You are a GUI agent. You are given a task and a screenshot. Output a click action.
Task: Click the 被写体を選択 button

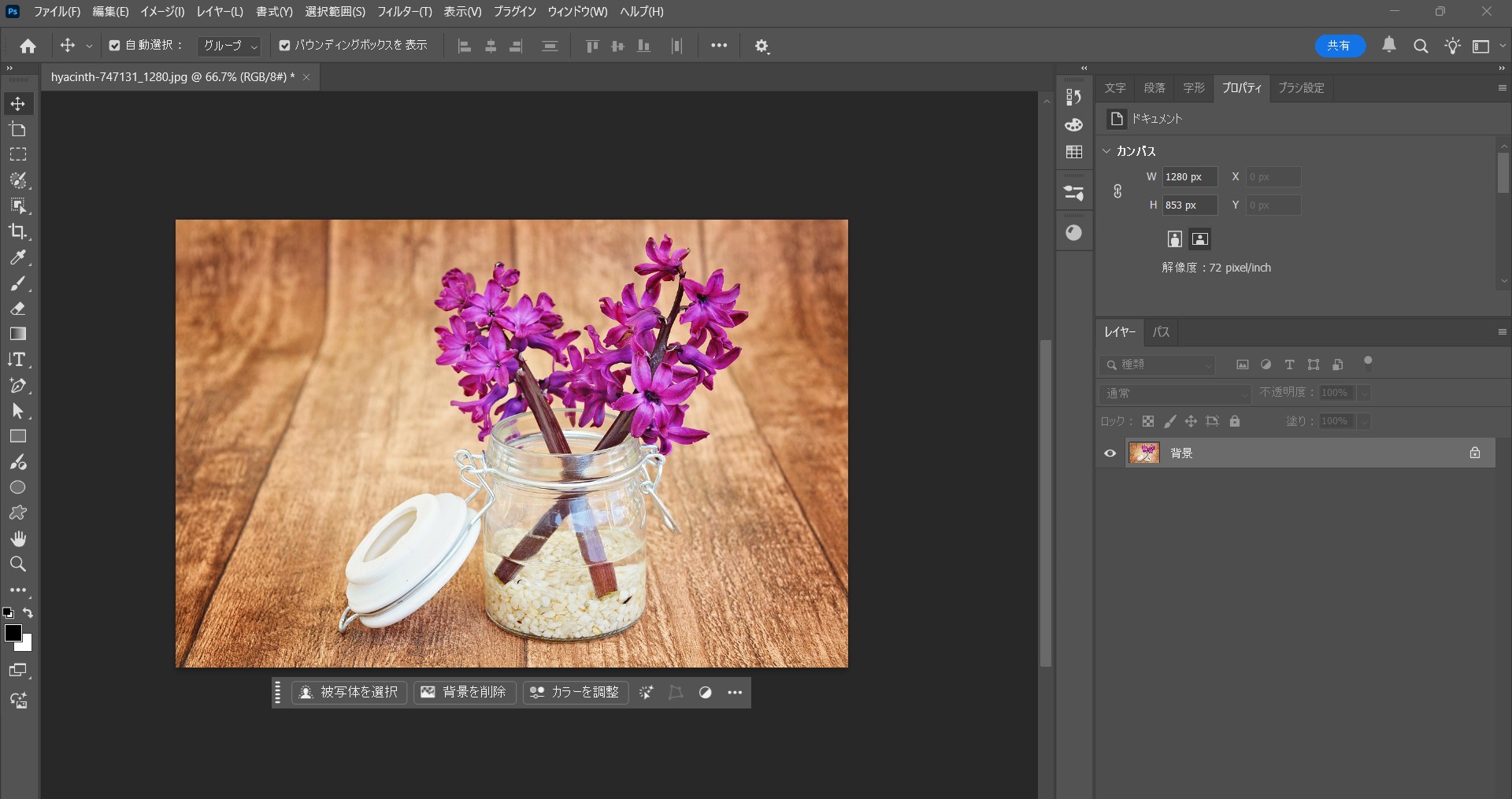click(x=349, y=692)
